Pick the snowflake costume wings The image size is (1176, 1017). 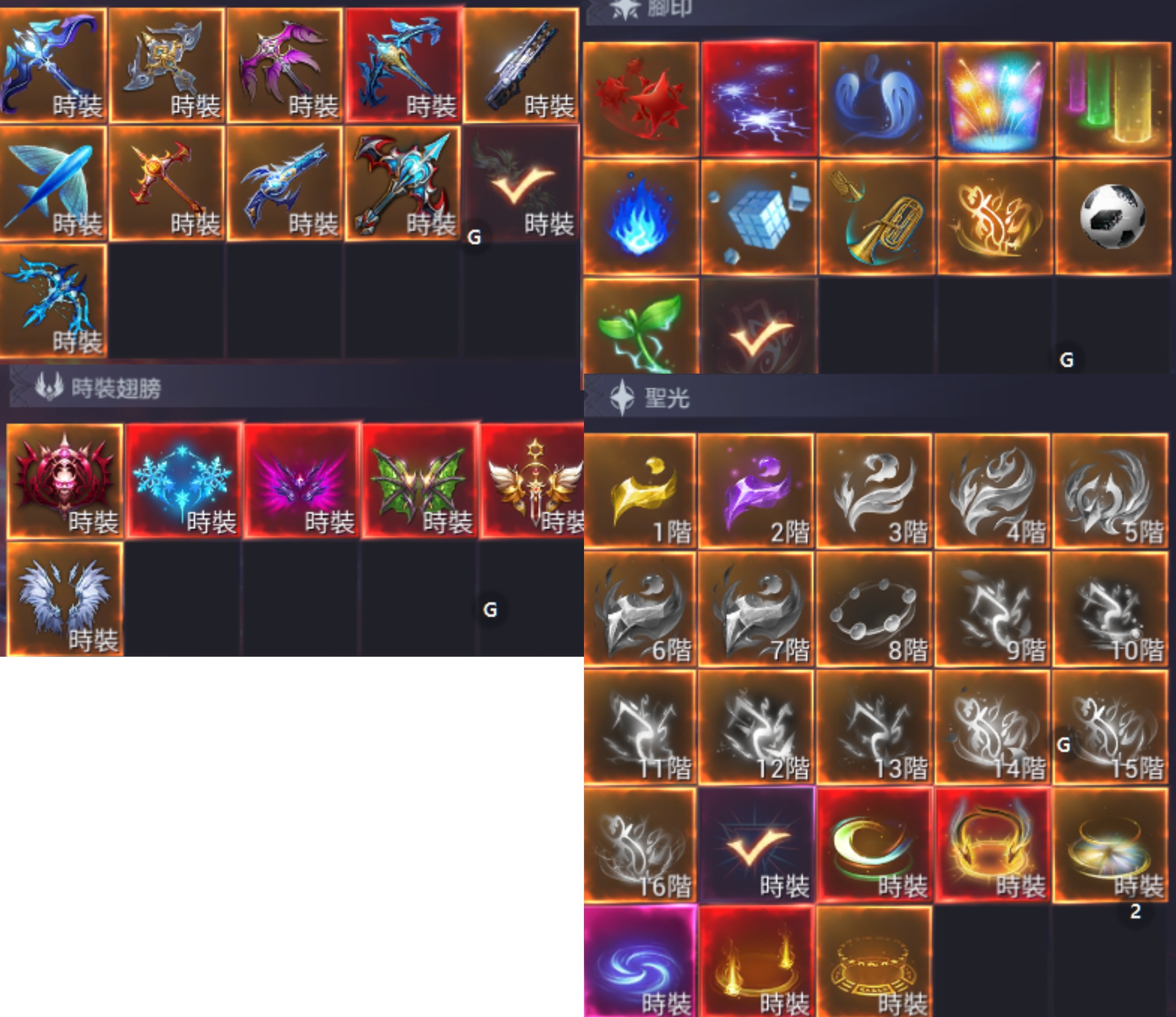[183, 481]
